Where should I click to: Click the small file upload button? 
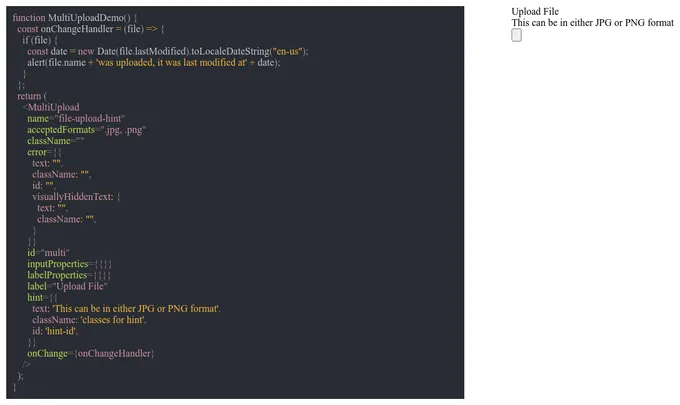516,35
